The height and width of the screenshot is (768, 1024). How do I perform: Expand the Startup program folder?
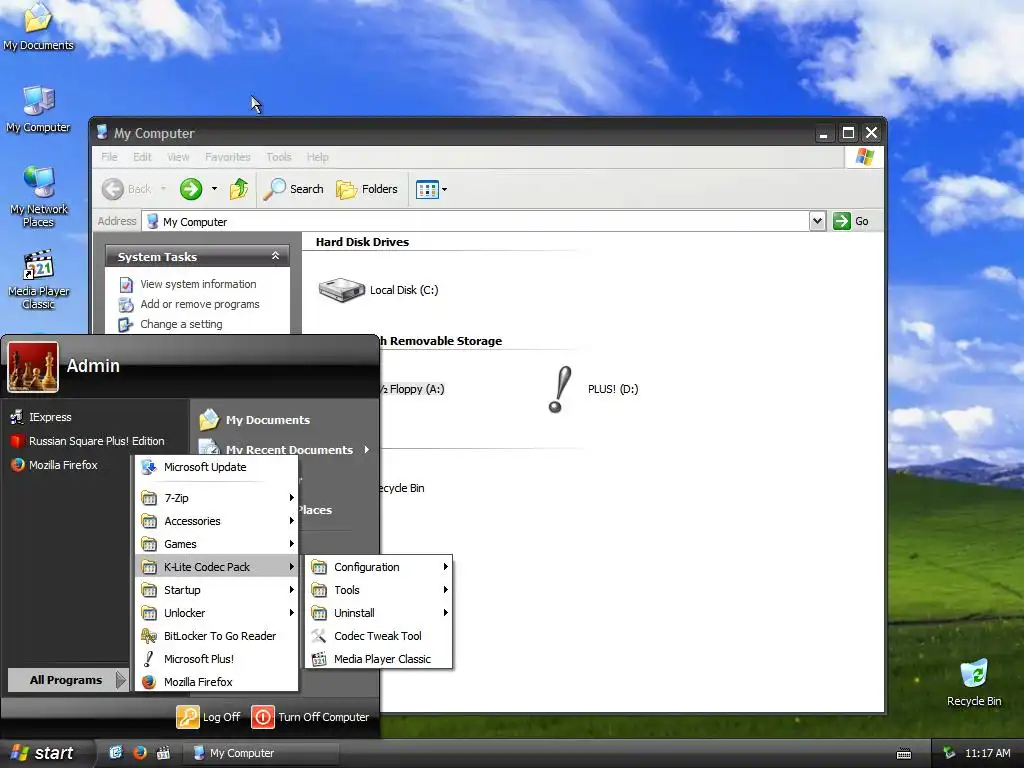[x=216, y=590]
